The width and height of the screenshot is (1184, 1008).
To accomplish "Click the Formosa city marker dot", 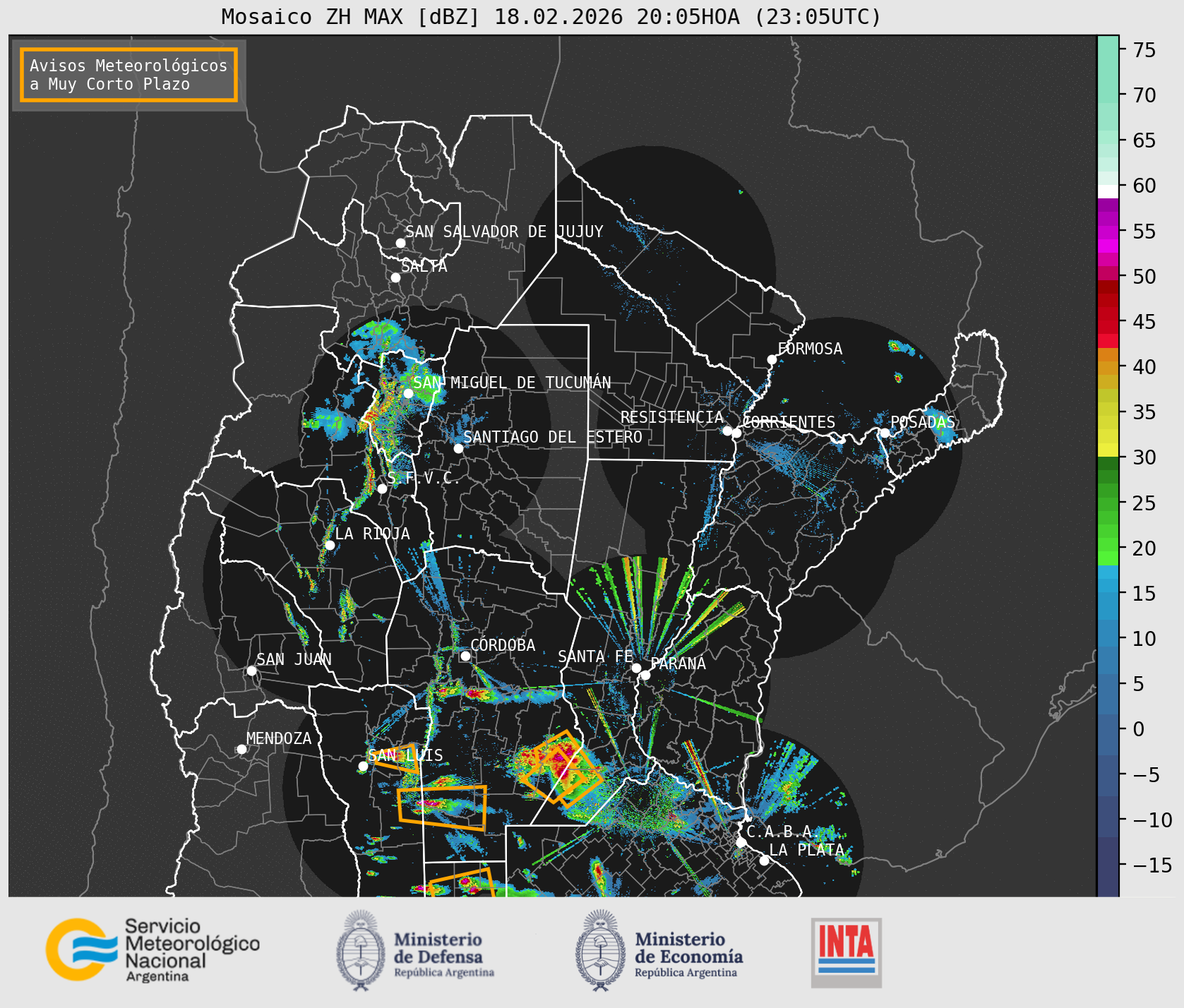I will [772, 359].
